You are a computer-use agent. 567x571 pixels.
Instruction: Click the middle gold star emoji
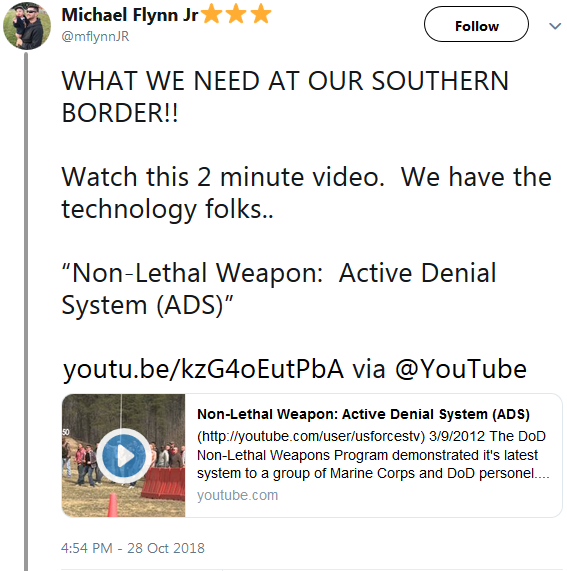[236, 15]
